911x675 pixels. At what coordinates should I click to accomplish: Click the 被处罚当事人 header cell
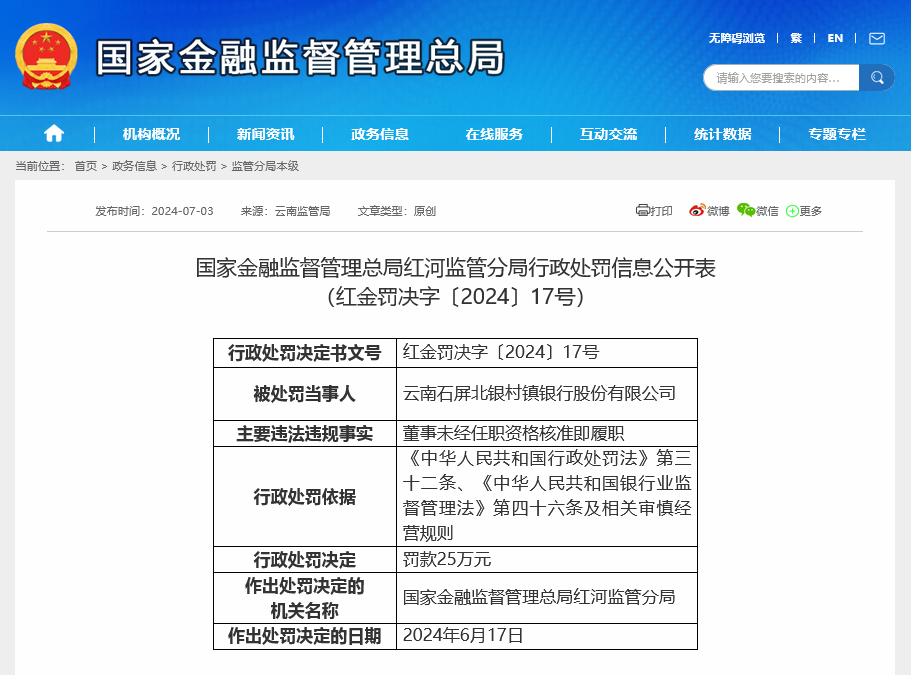click(304, 394)
